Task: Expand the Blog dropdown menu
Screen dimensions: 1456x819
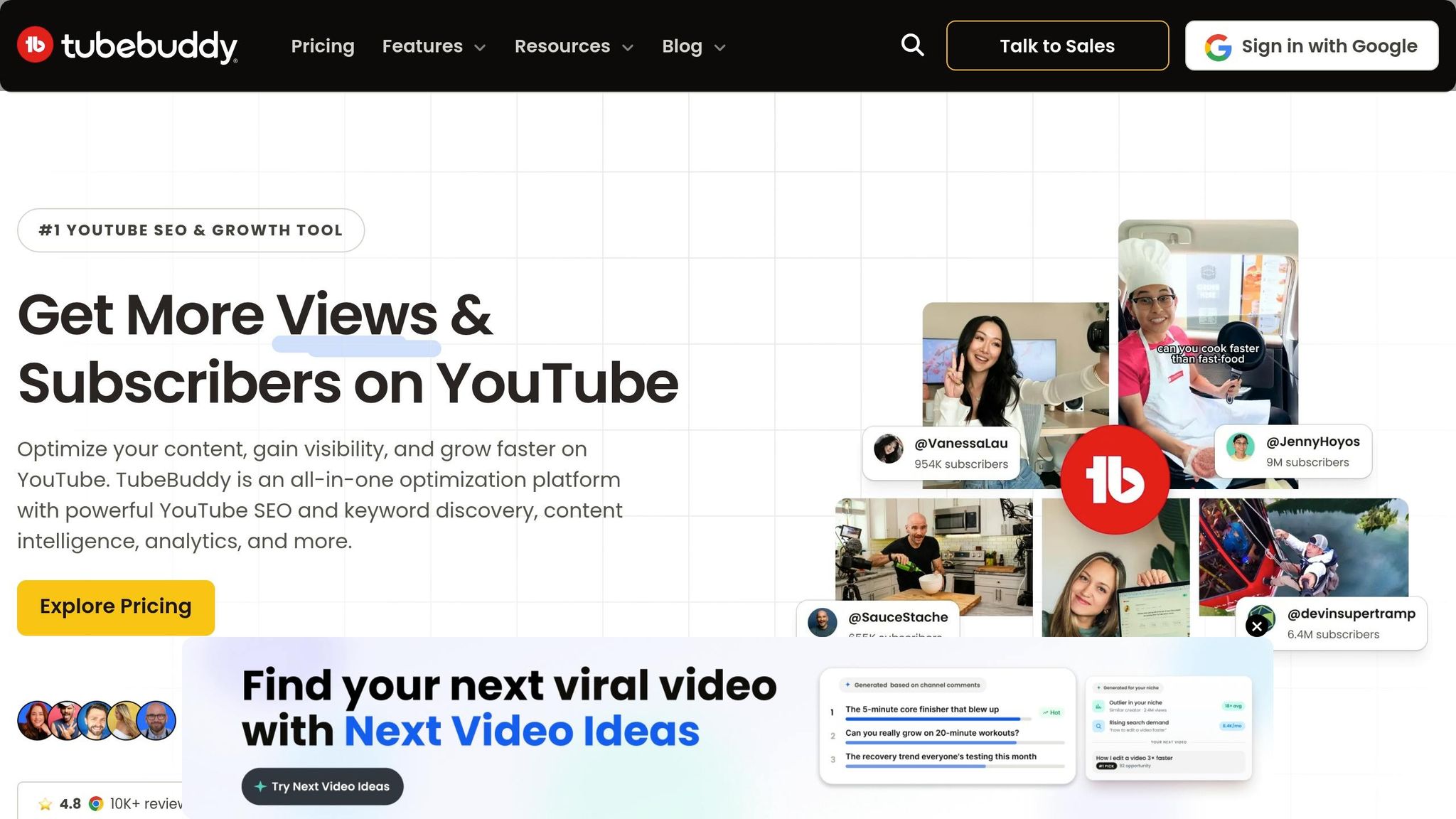Action: click(x=694, y=46)
